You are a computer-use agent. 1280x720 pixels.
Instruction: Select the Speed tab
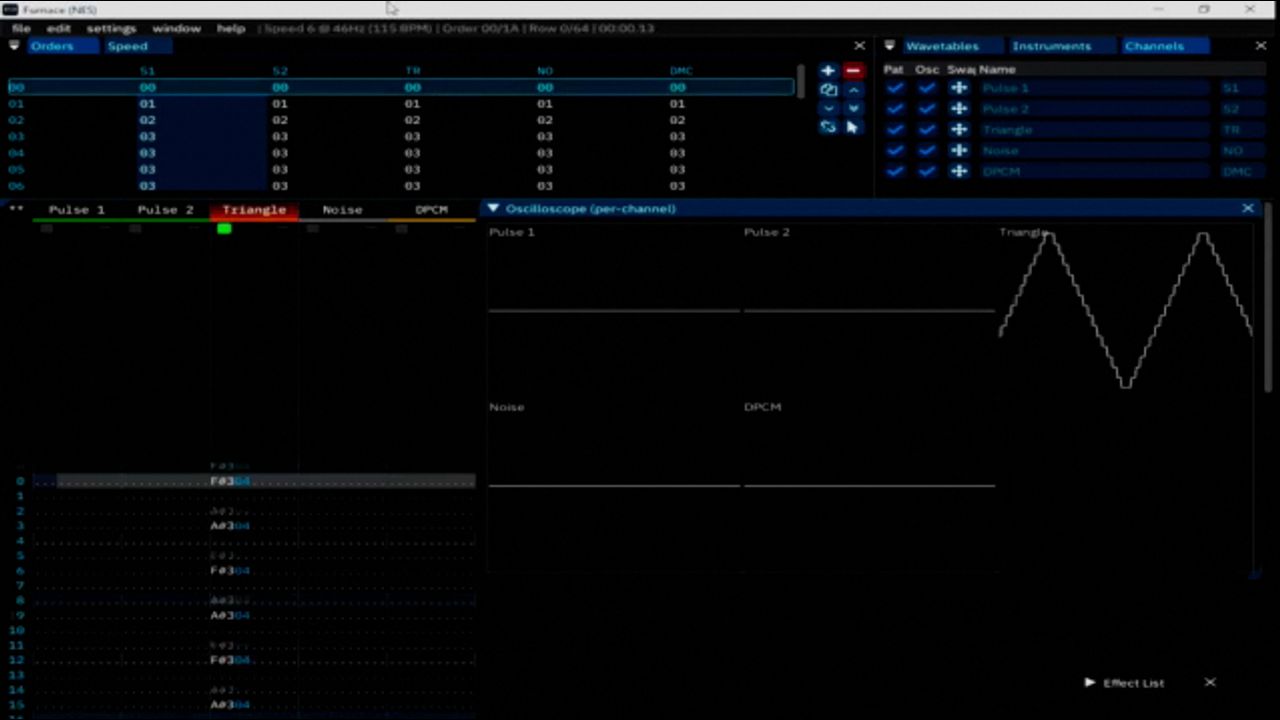pos(127,46)
